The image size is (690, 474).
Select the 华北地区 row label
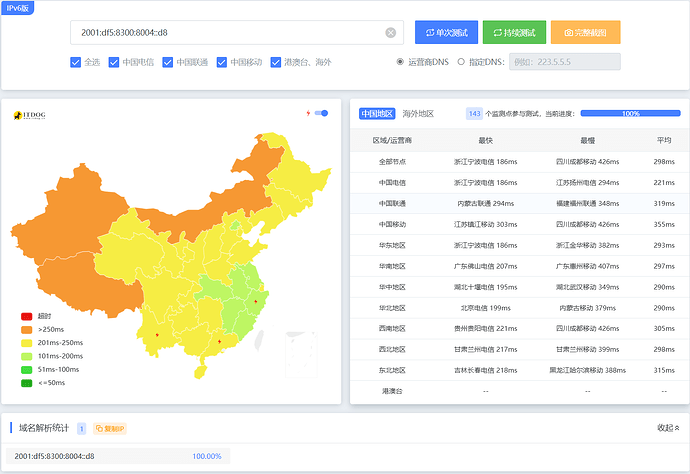392,308
